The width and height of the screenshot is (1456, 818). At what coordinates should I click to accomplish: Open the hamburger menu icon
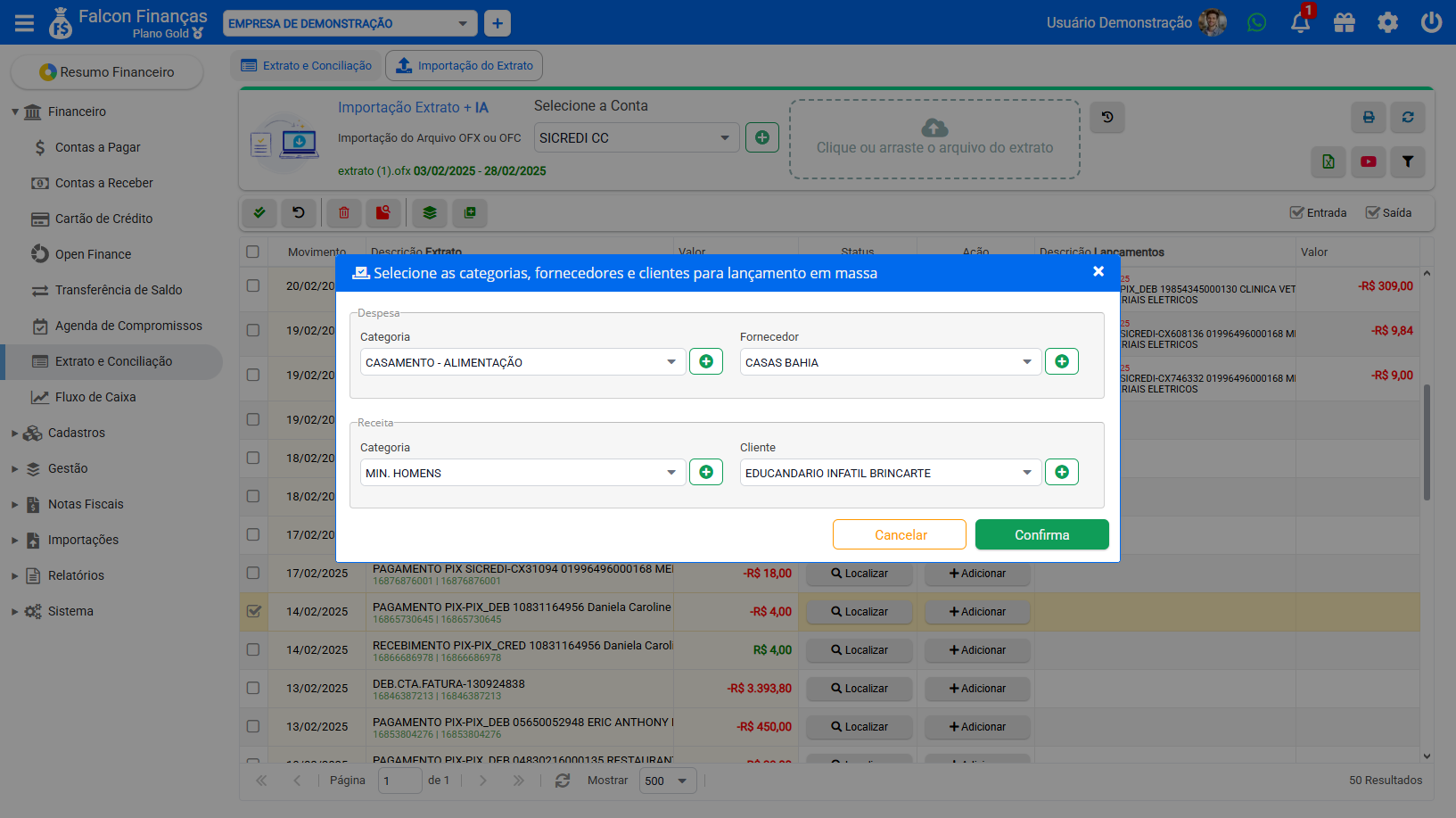tap(24, 23)
